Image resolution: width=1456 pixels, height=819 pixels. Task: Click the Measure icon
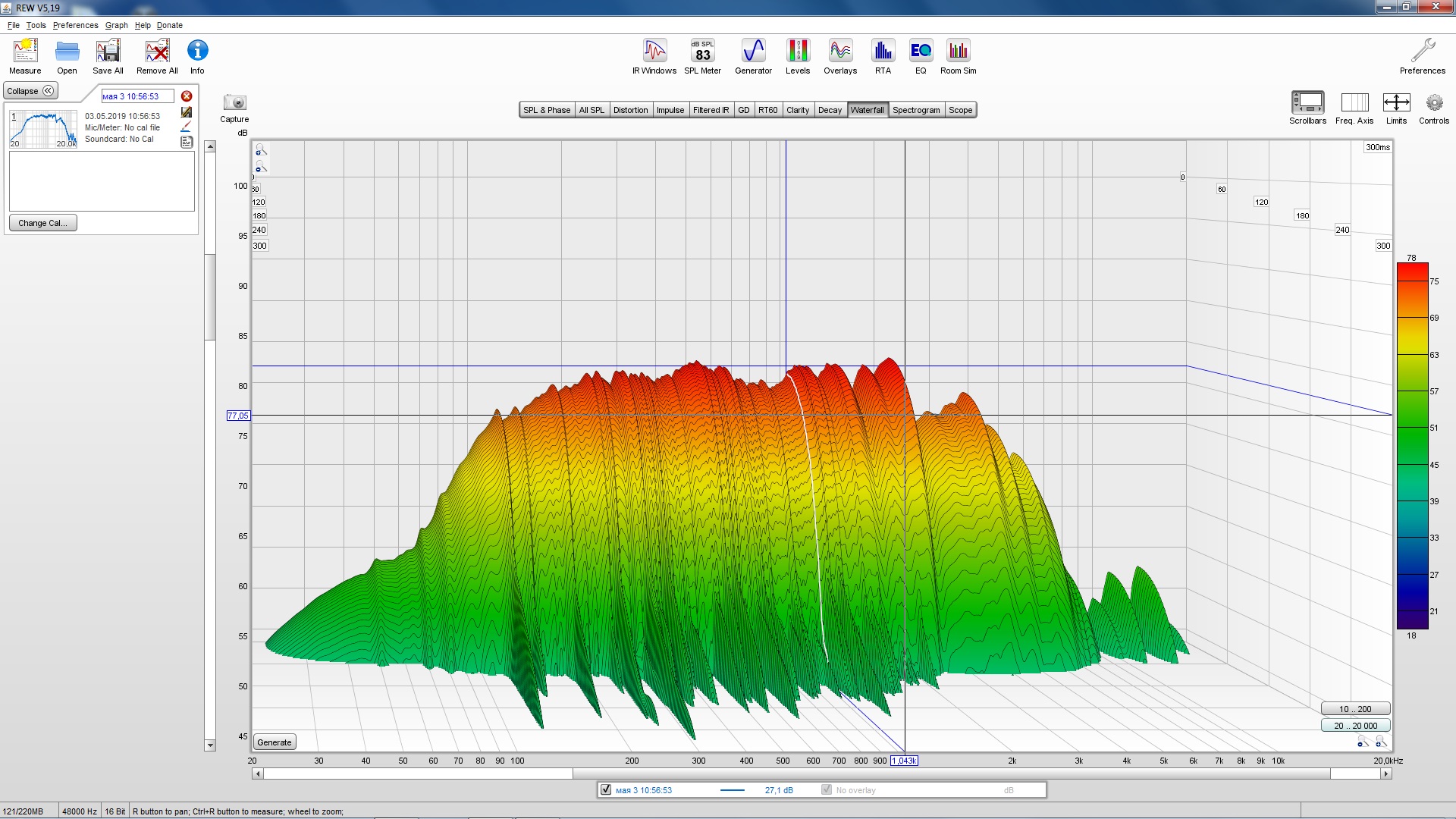coord(25,52)
